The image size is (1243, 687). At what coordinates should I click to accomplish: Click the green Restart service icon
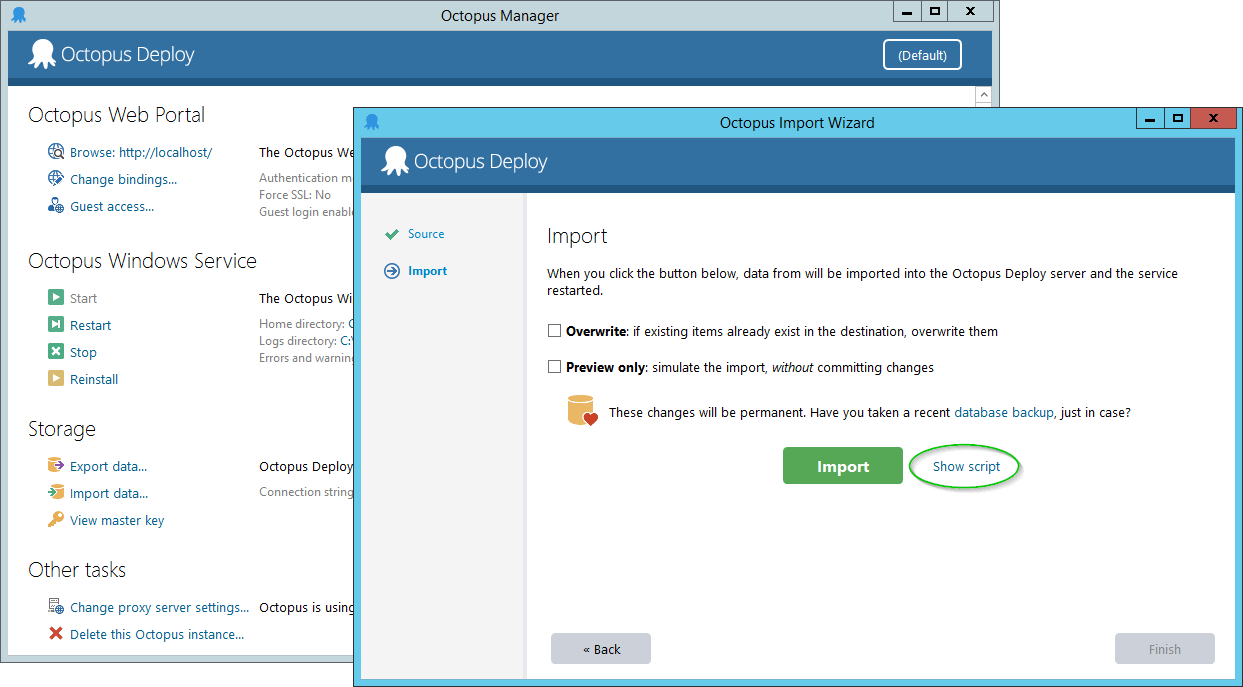point(56,325)
